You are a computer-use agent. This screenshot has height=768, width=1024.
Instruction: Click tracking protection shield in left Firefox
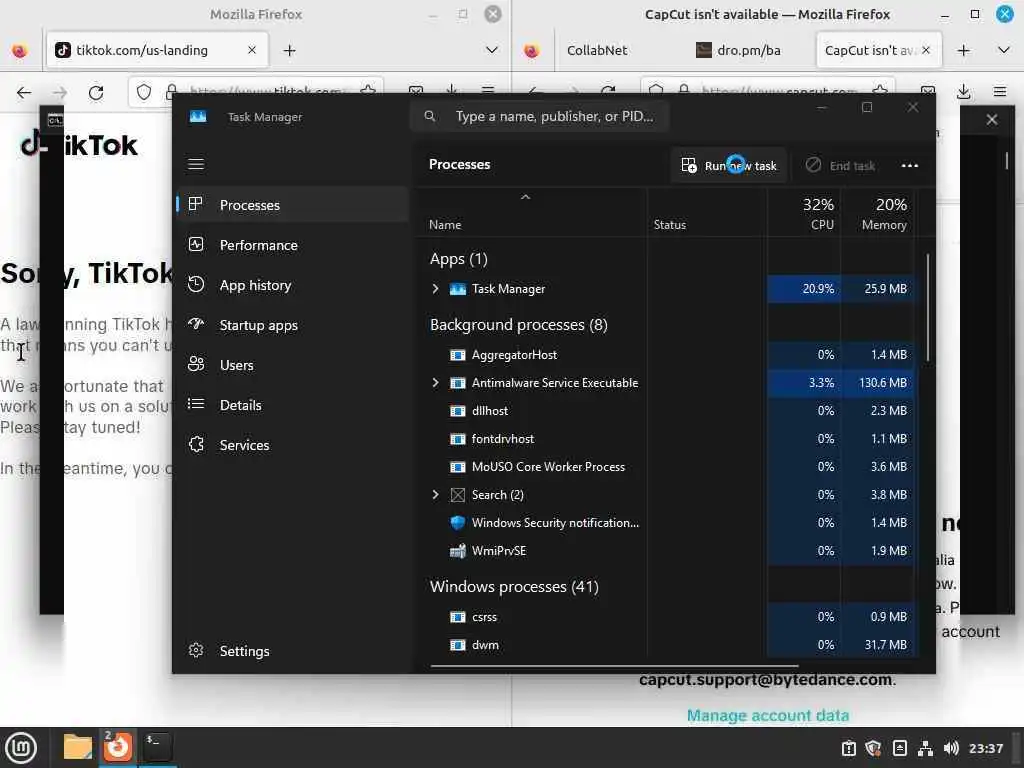tap(144, 92)
